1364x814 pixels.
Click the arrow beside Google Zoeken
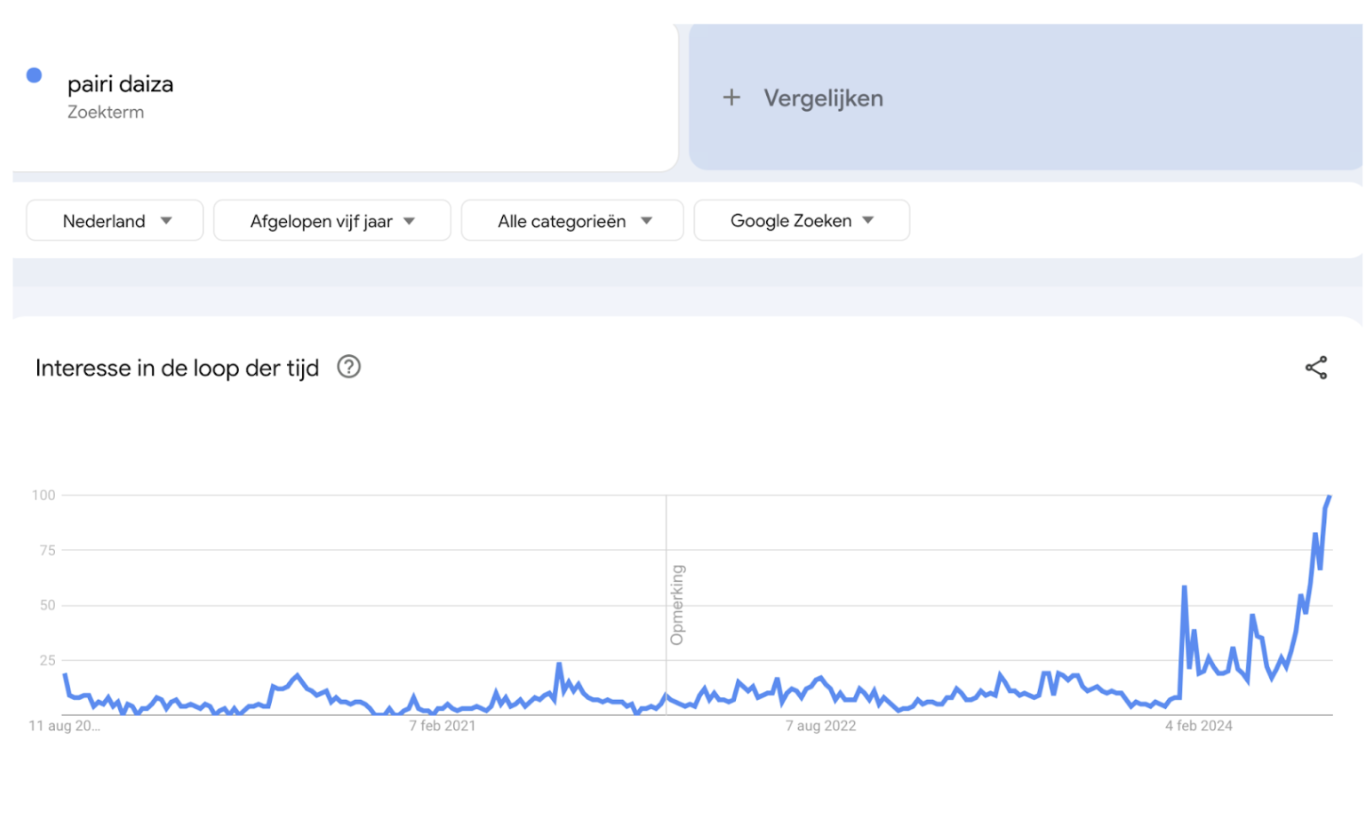(868, 221)
